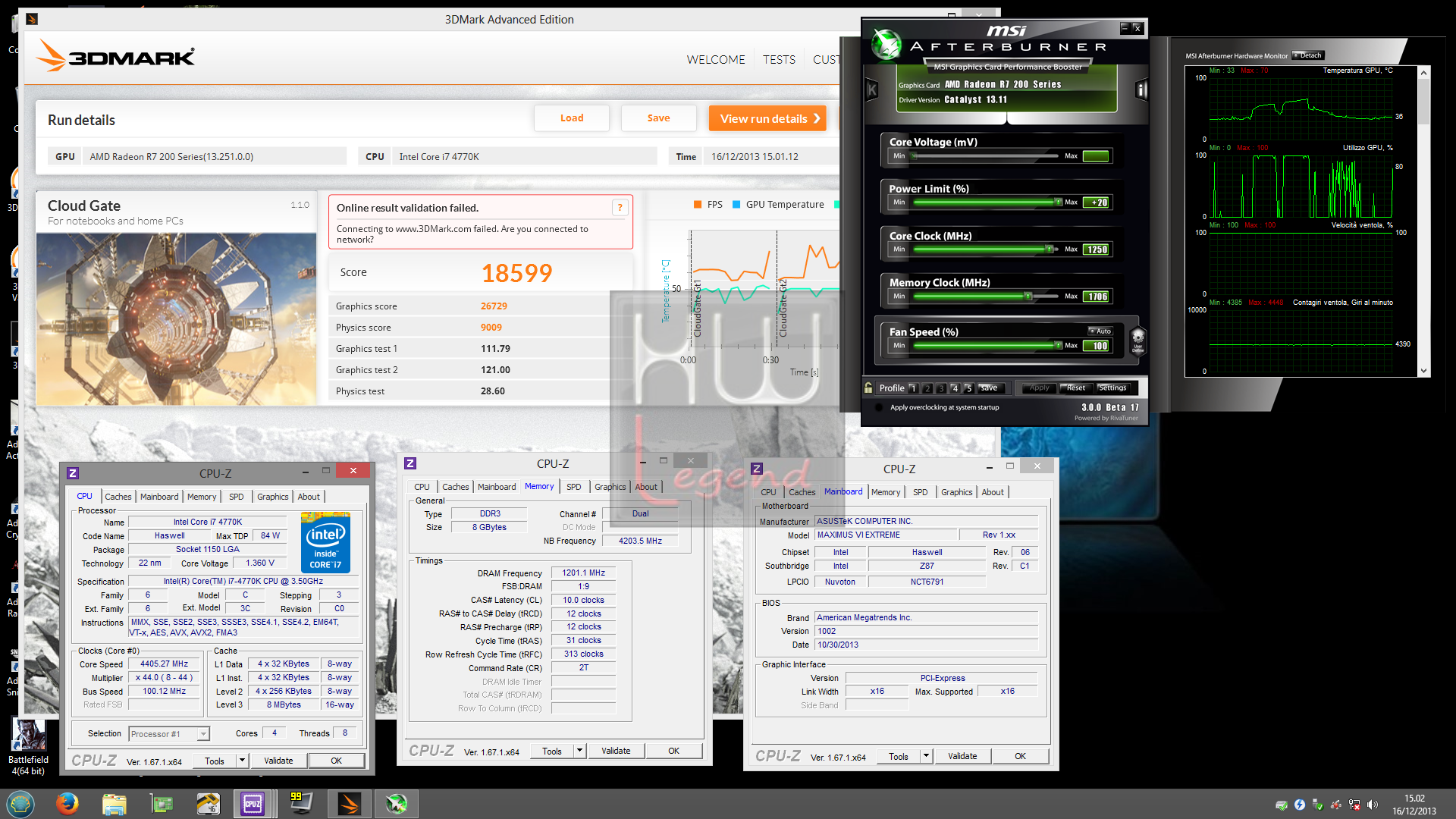The image size is (1456, 819).
Task: Click the Power Limit slider handle
Action: point(1059,202)
